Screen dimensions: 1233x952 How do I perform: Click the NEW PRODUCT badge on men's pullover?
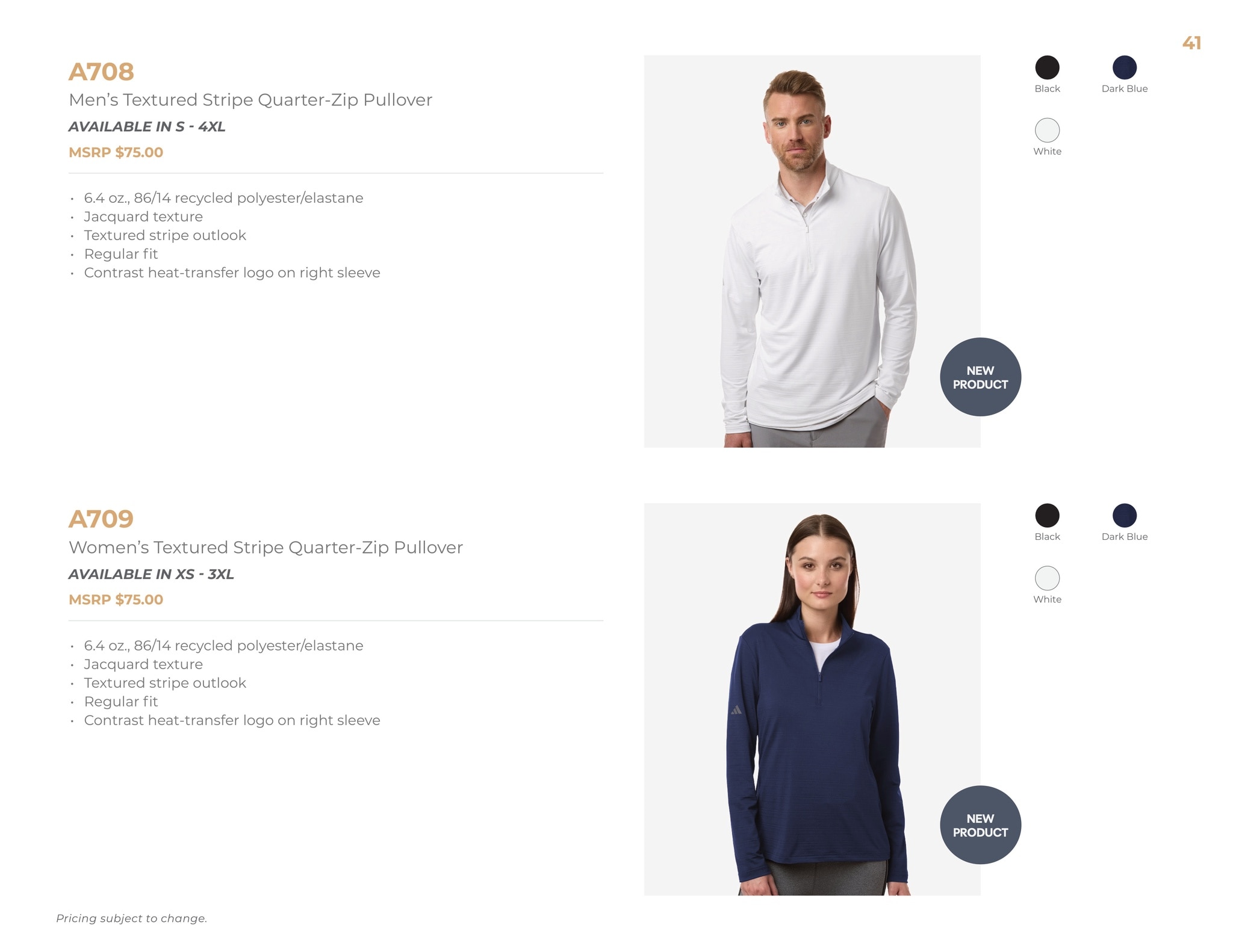point(980,377)
